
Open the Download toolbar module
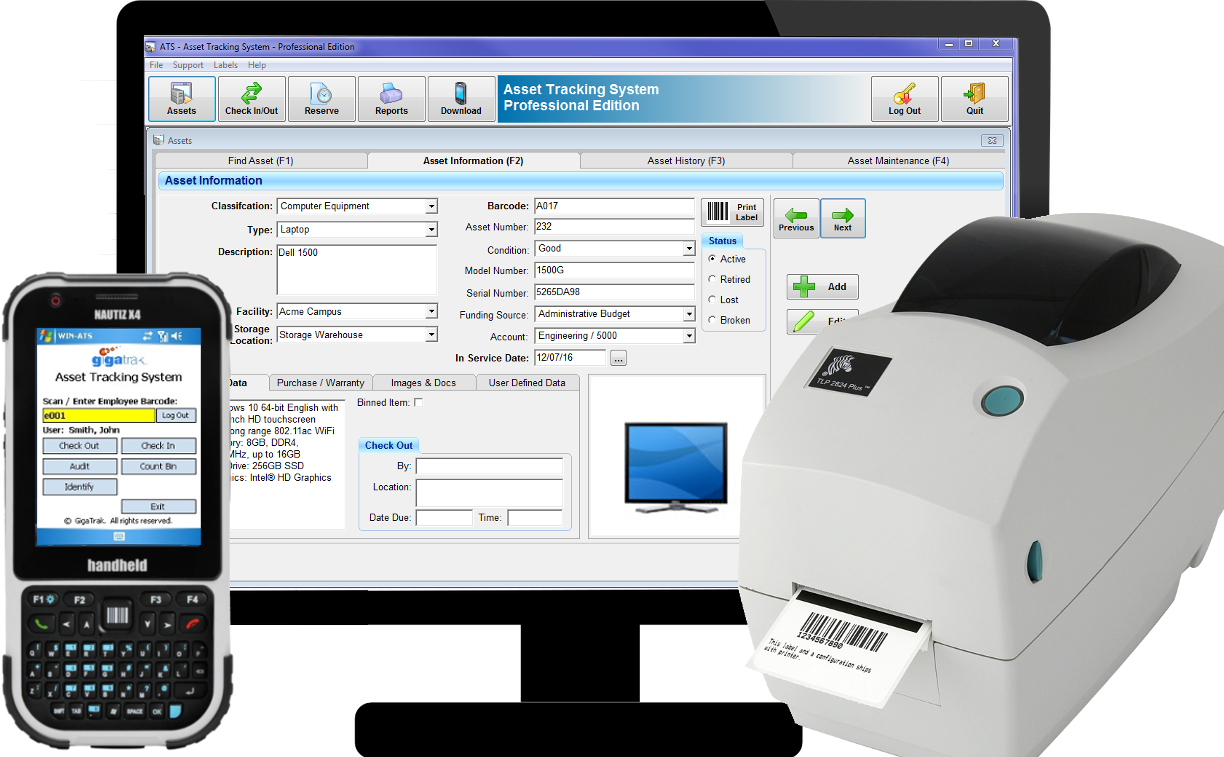tap(461, 99)
